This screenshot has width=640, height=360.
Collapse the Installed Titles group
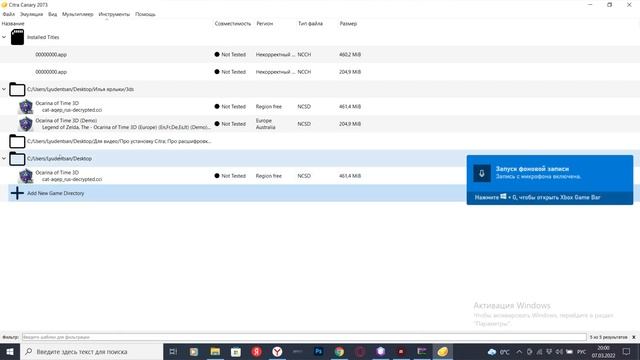(4, 37)
